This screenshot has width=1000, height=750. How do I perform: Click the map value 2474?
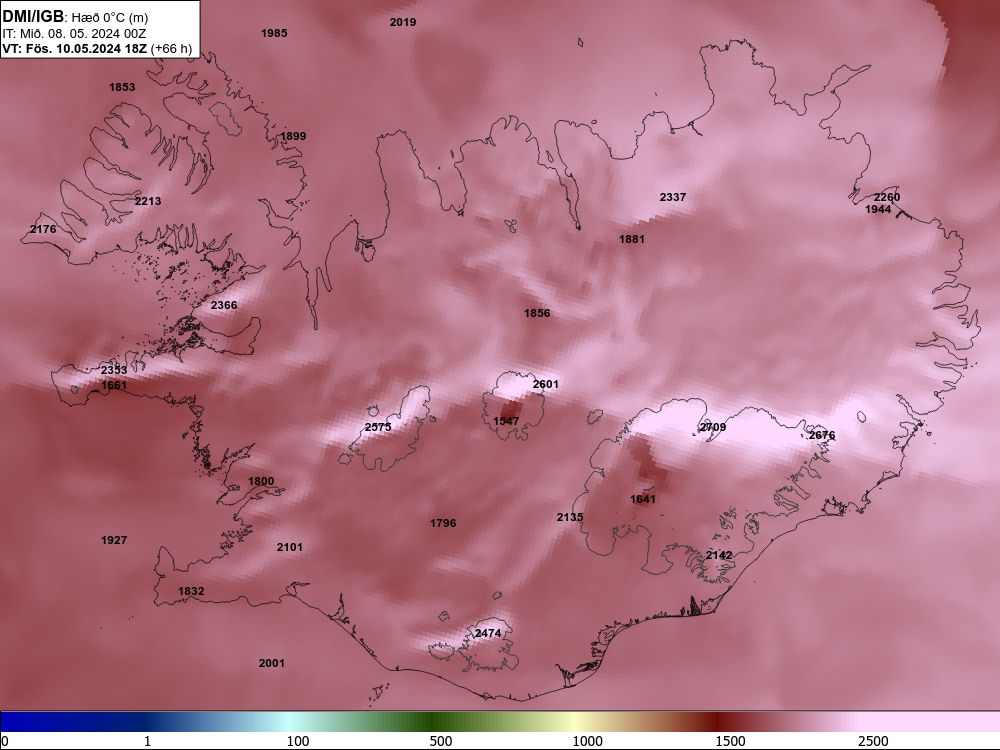[x=488, y=633]
